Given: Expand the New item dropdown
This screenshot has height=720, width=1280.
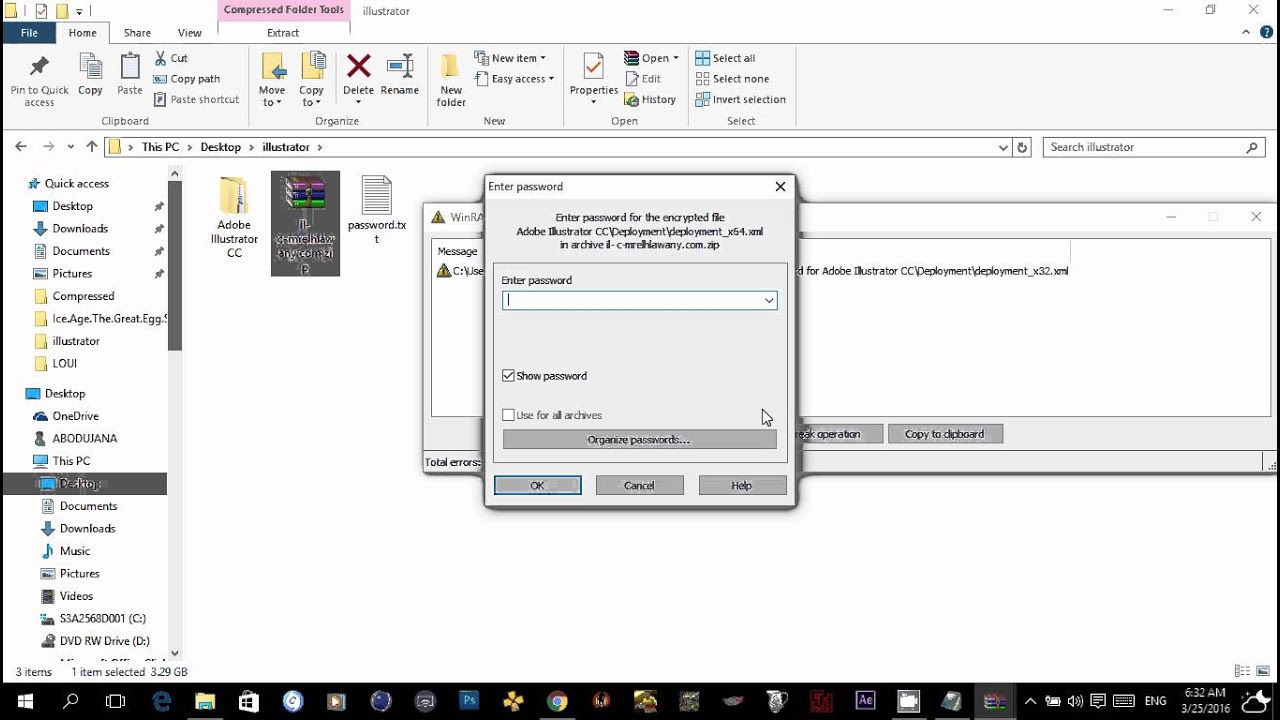Looking at the screenshot, I should tap(510, 58).
